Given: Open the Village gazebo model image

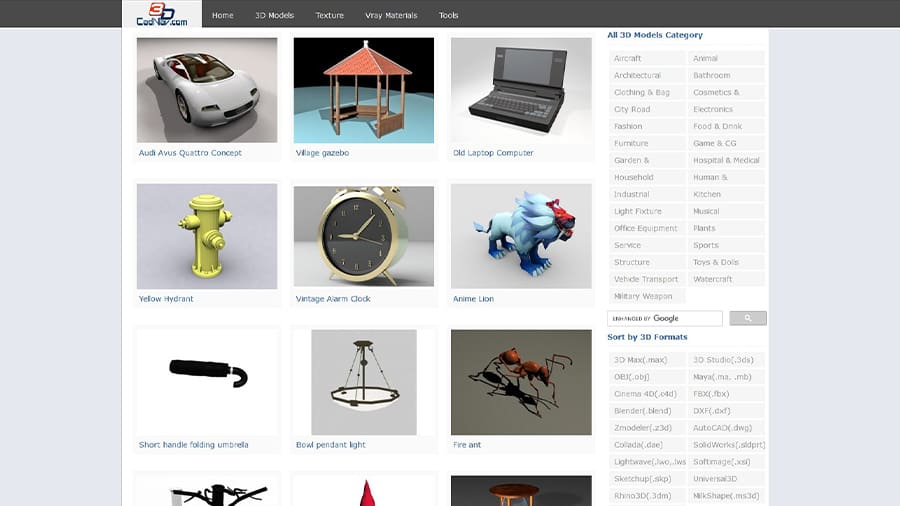Looking at the screenshot, I should (x=363, y=90).
